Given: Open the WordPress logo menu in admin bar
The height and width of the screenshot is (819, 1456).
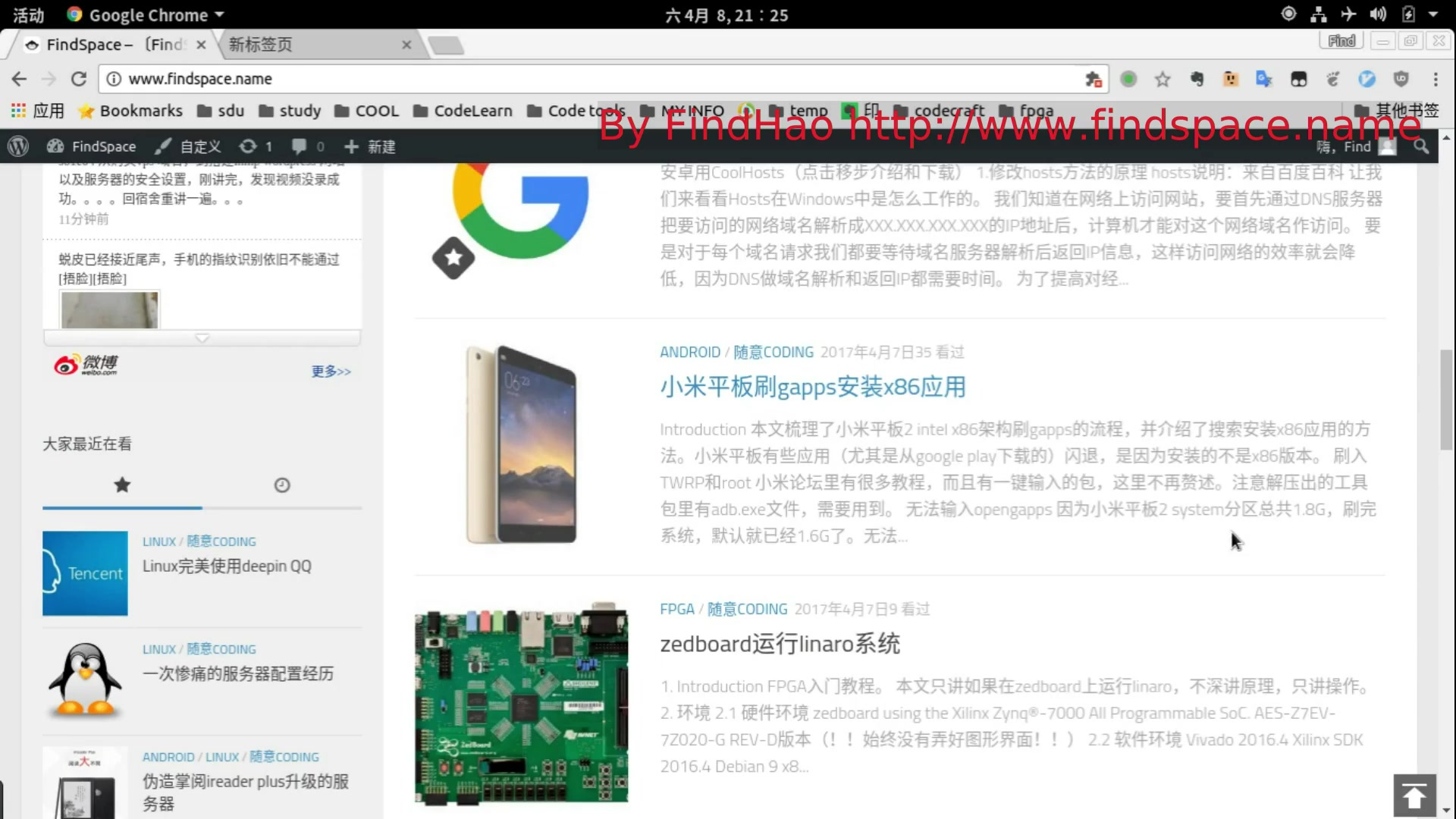Looking at the screenshot, I should pyautogui.click(x=17, y=146).
